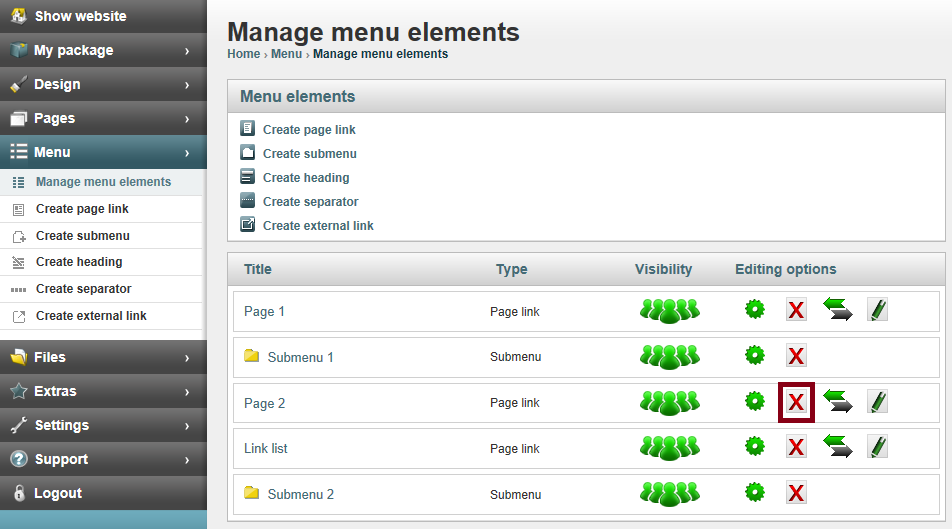This screenshot has width=952, height=529.
Task: Go to Home breadcrumb link
Action: (x=243, y=54)
